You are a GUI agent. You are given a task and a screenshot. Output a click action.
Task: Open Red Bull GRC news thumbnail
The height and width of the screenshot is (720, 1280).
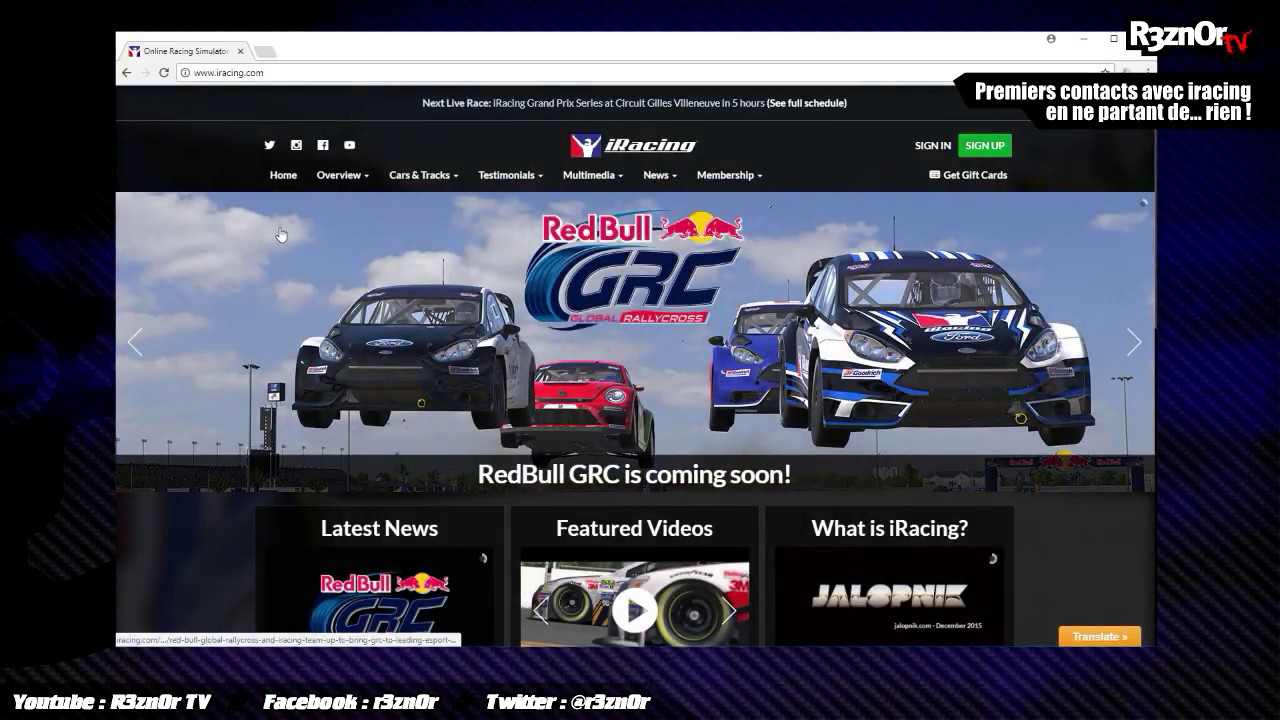[379, 597]
